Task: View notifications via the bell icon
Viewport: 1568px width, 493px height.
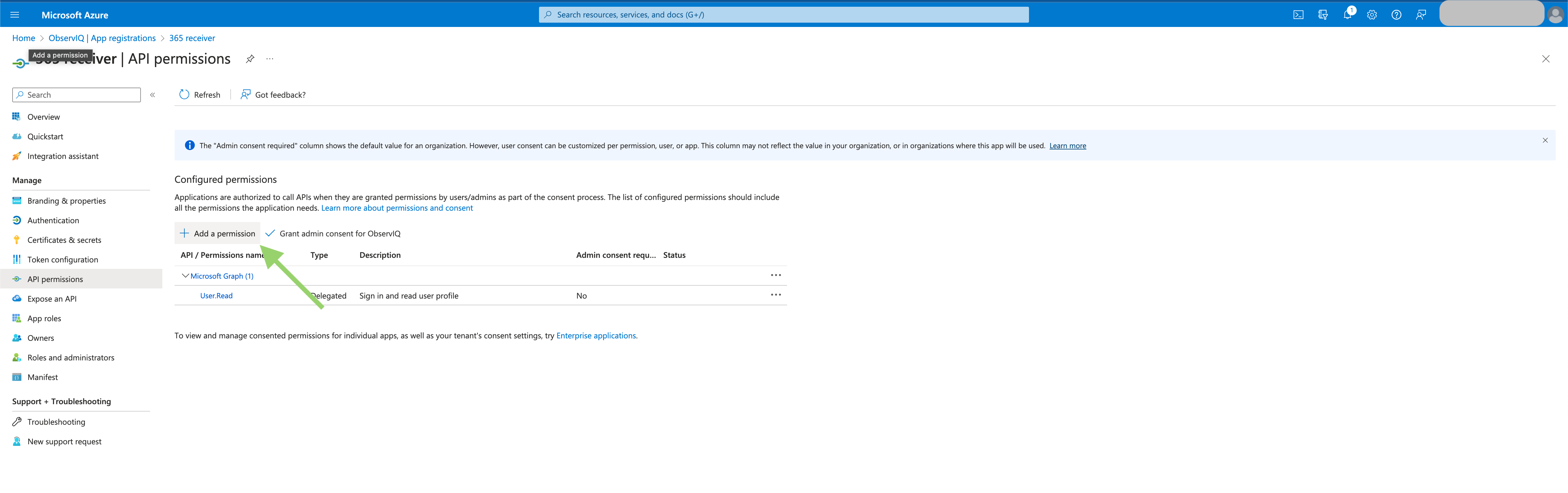Action: (x=1347, y=14)
